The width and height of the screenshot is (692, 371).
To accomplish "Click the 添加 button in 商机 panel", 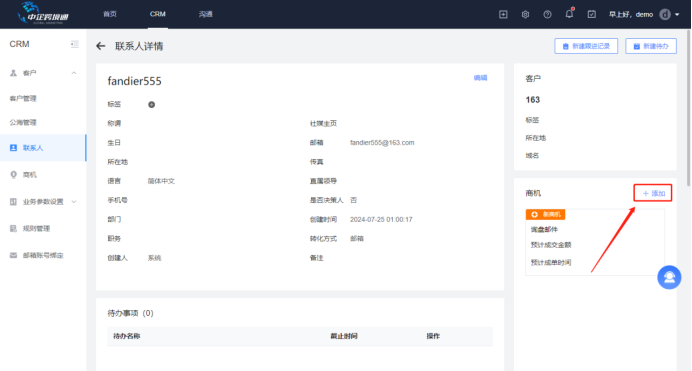I will coord(653,193).
